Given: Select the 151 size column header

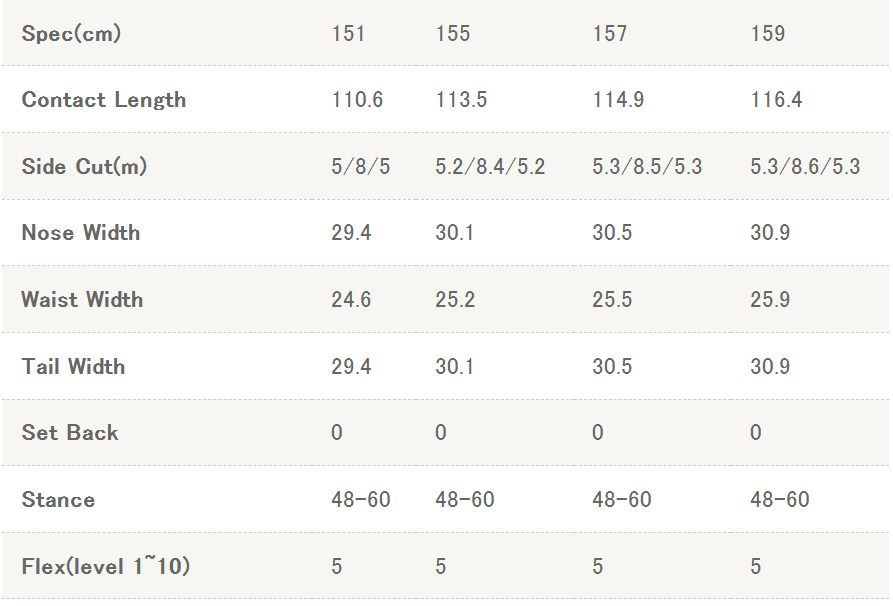Looking at the screenshot, I should pyautogui.click(x=348, y=34).
